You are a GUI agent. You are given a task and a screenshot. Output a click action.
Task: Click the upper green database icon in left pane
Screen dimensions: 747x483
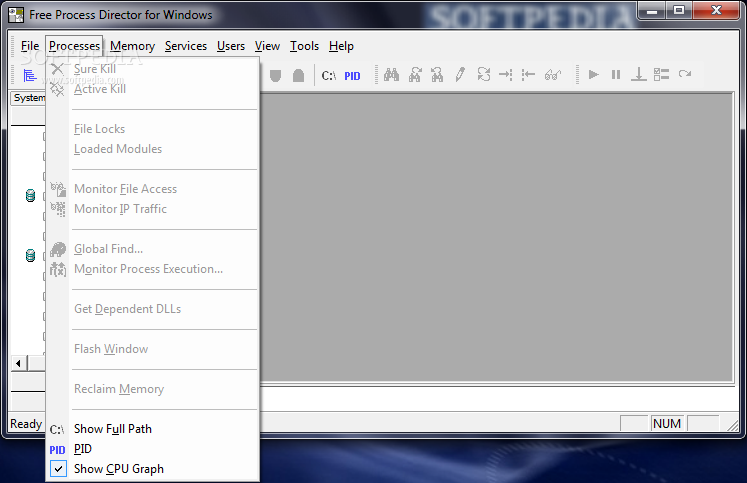(x=30, y=196)
